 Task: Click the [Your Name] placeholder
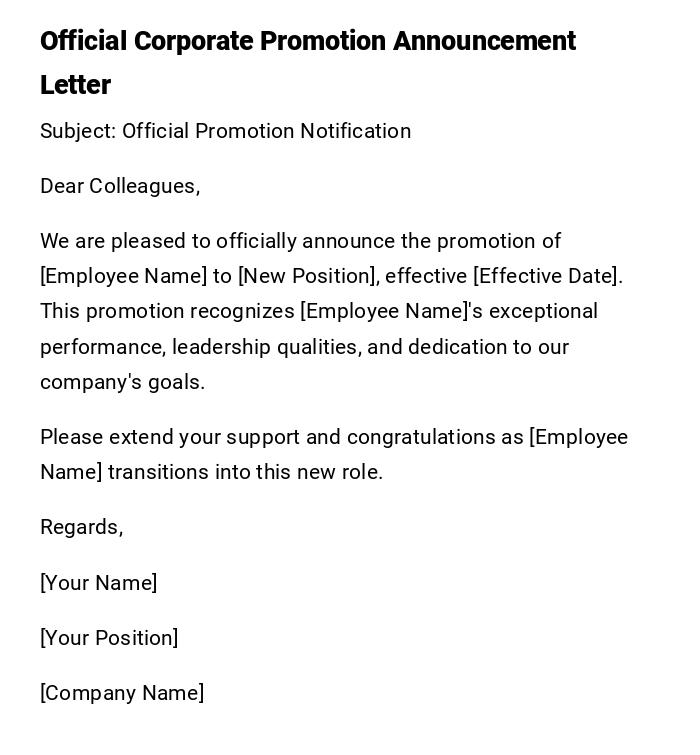click(98, 583)
